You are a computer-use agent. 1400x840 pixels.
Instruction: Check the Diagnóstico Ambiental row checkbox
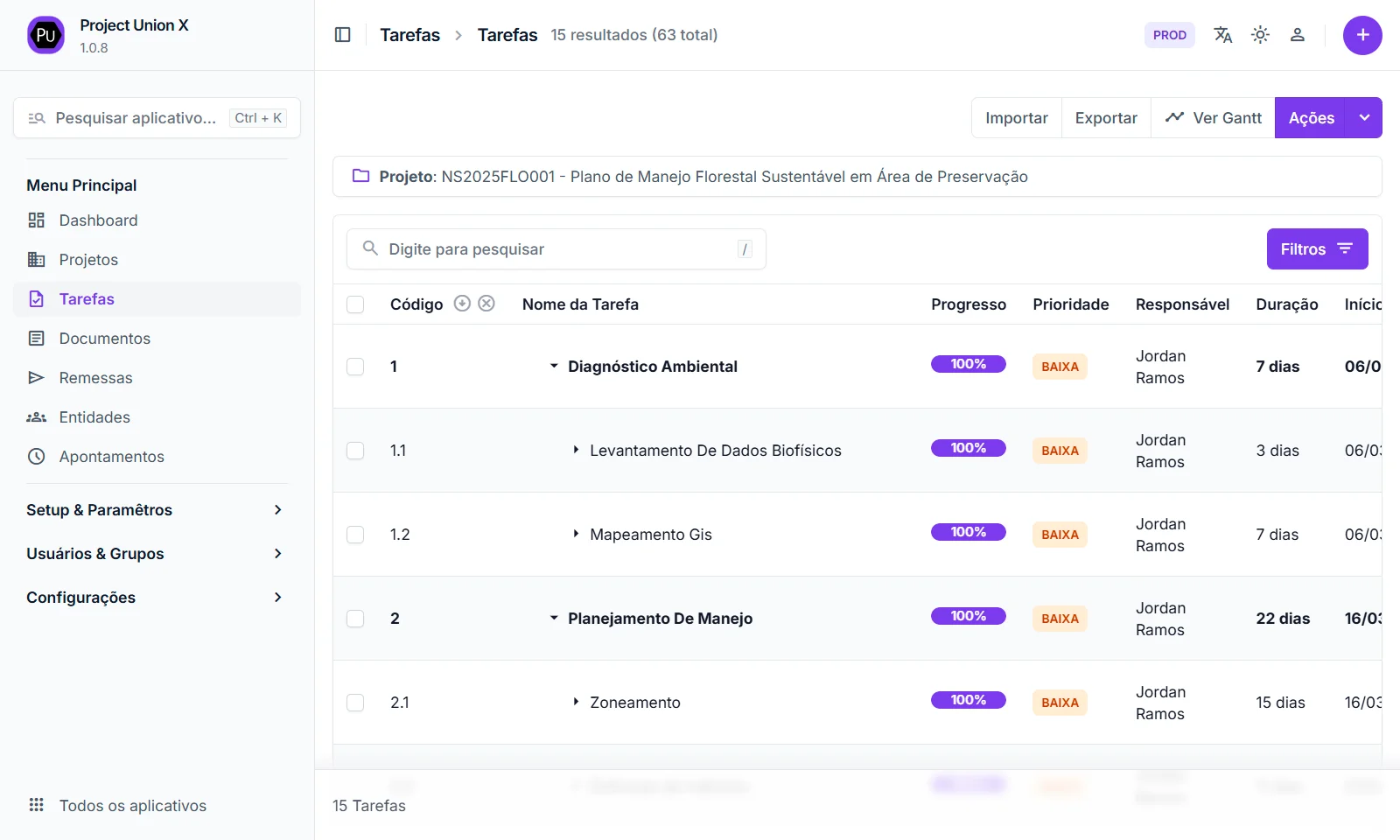point(355,367)
